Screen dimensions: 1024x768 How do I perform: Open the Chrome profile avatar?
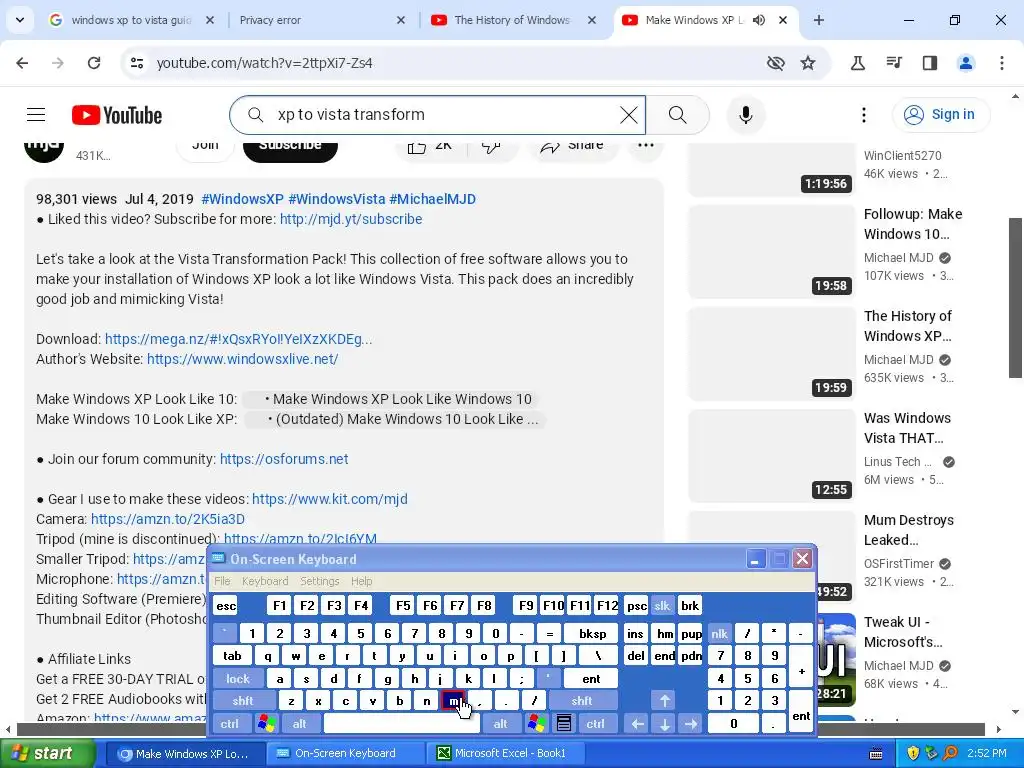(x=966, y=63)
